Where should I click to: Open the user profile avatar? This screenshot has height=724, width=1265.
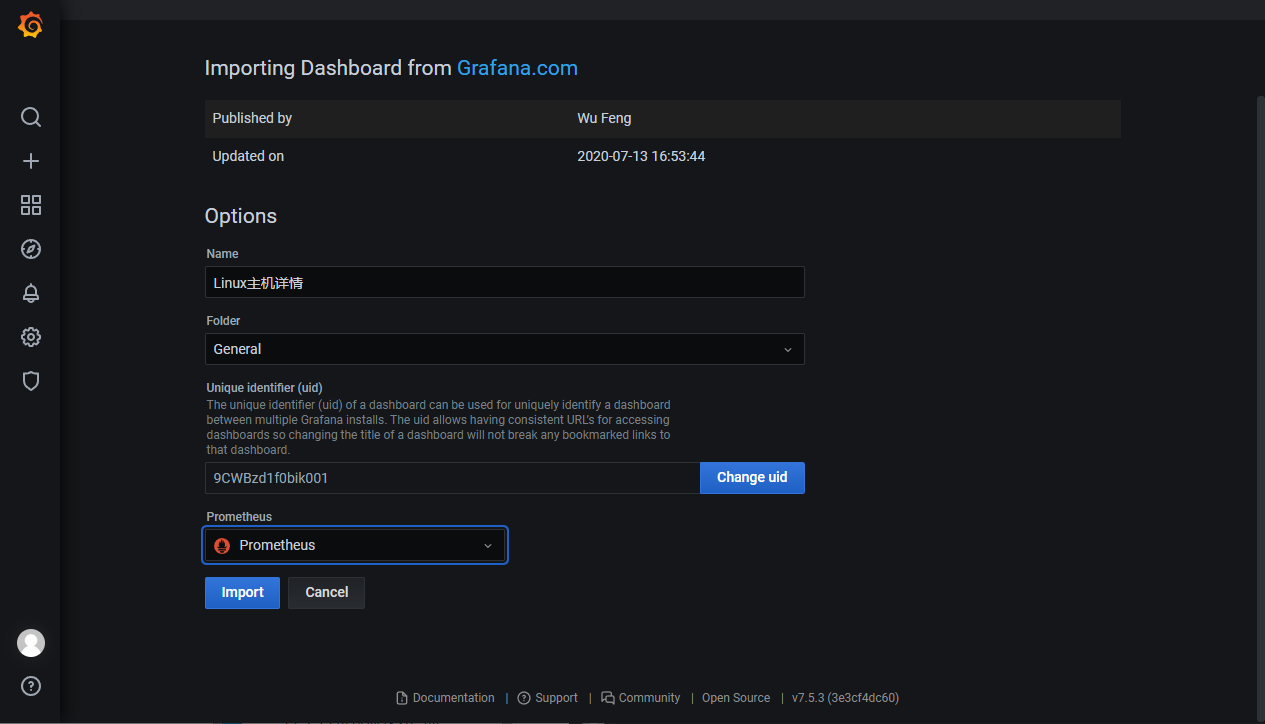[x=31, y=643]
